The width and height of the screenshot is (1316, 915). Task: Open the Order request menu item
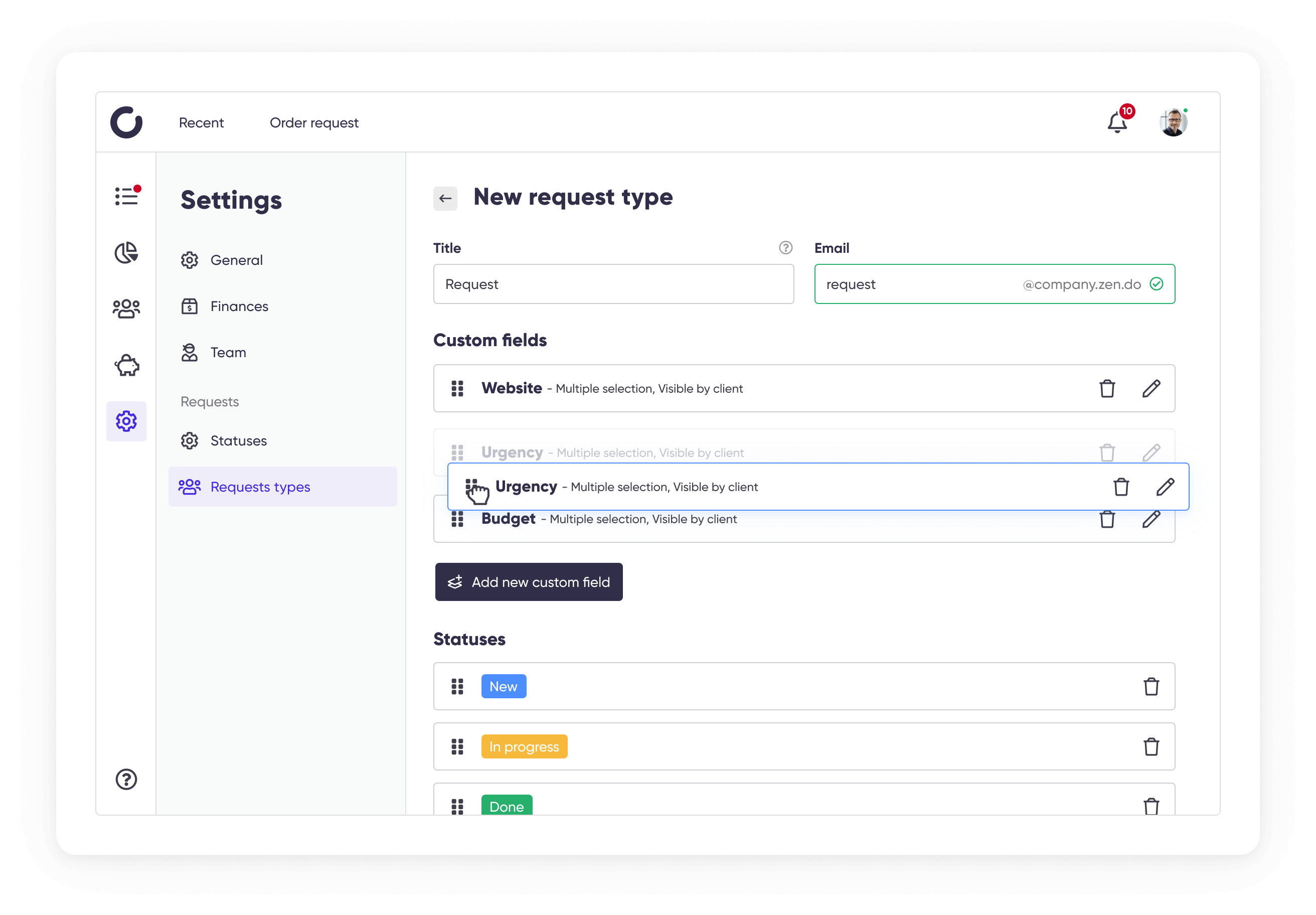[x=314, y=123]
